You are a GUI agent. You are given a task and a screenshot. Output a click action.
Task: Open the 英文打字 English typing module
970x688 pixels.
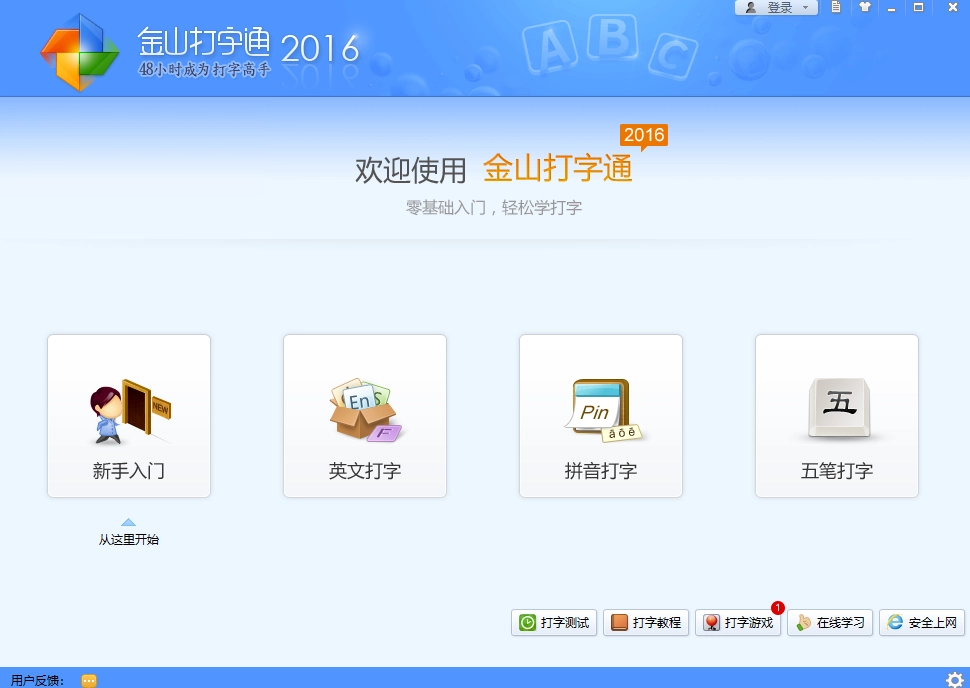[365, 416]
